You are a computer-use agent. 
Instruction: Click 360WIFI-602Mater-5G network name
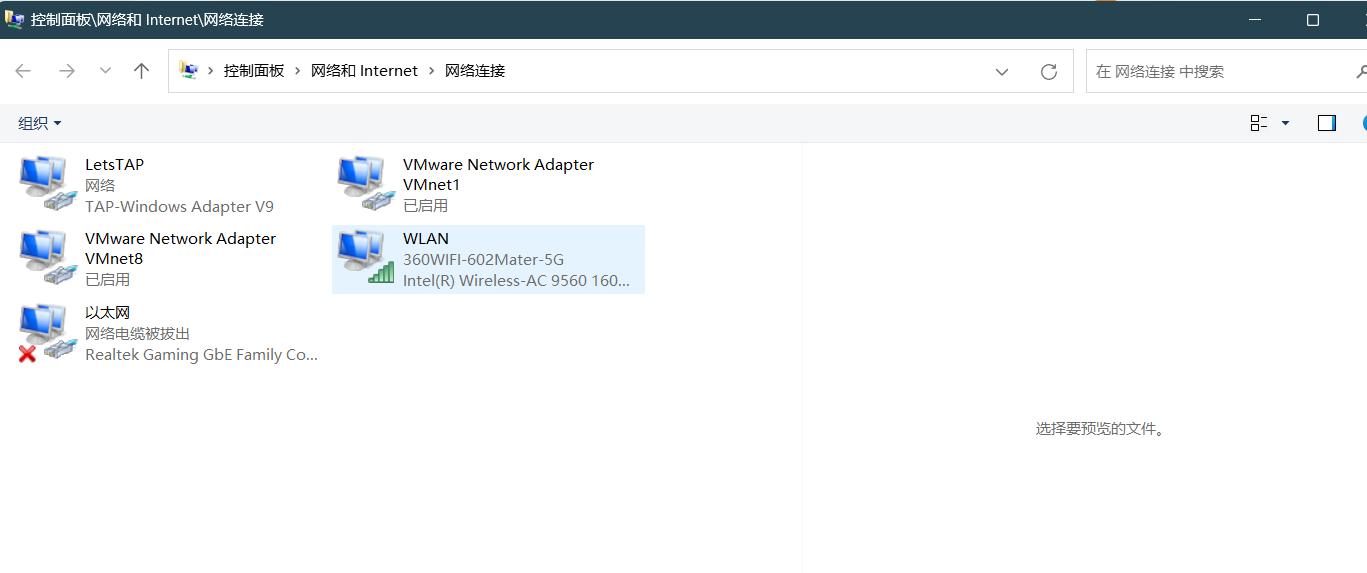pyautogui.click(x=483, y=259)
